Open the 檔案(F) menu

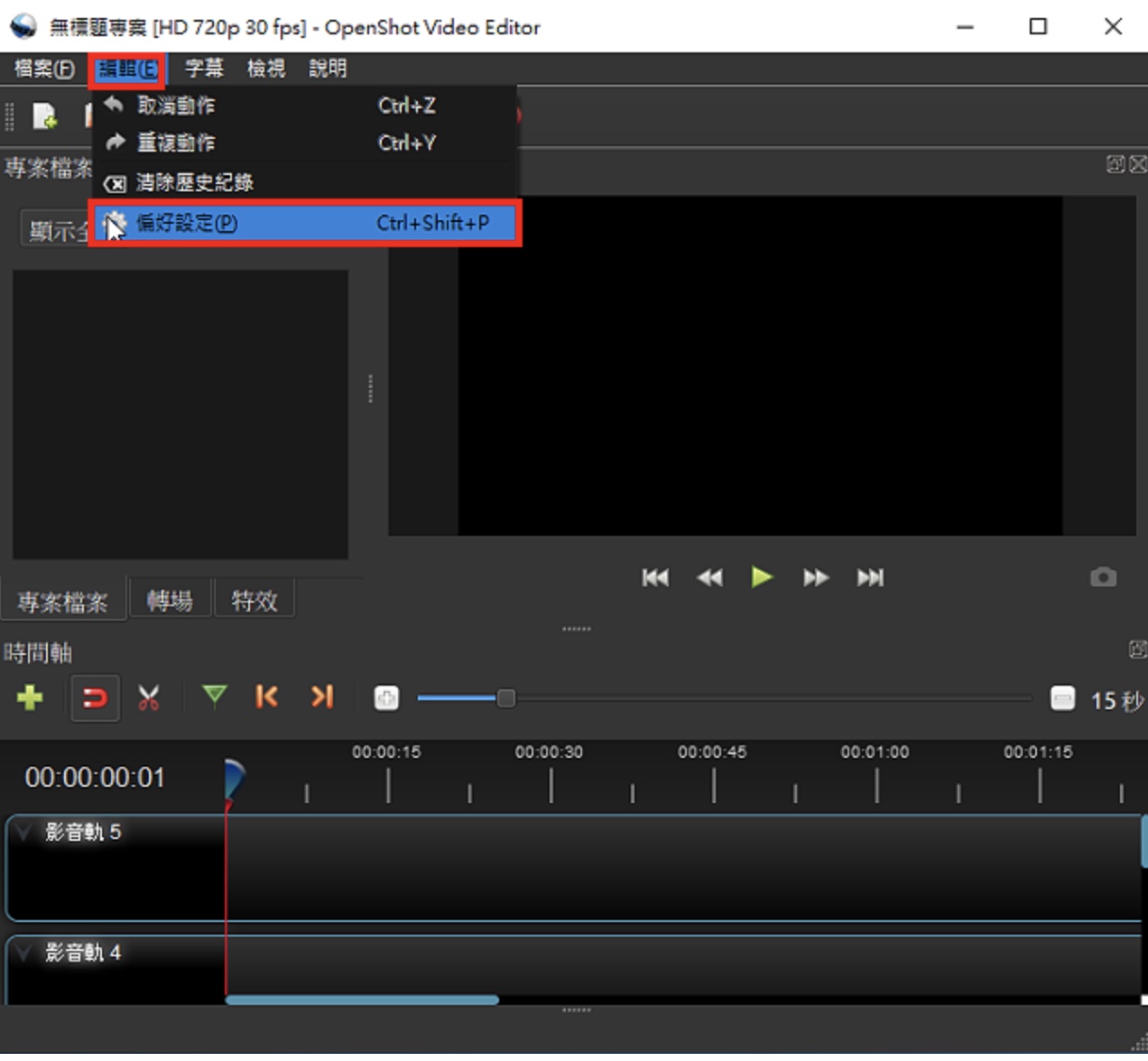tap(44, 69)
